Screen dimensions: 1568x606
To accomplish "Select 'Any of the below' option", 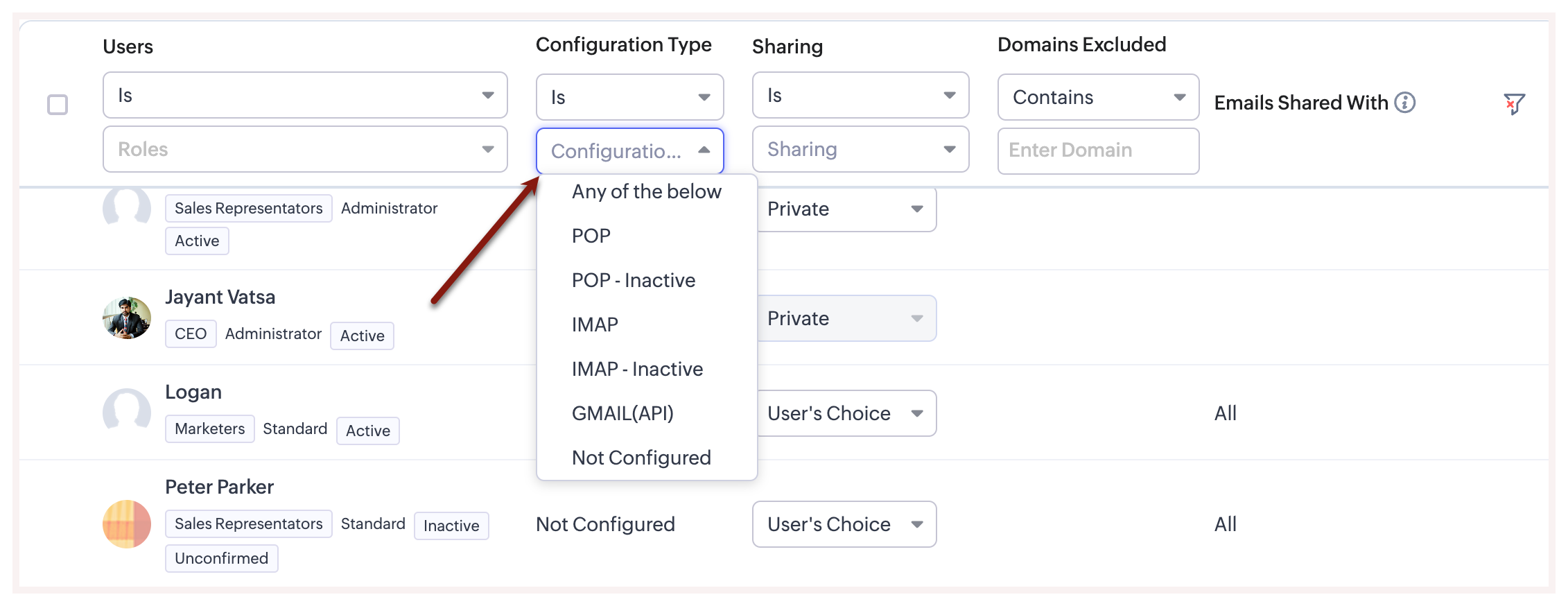I will point(646,191).
